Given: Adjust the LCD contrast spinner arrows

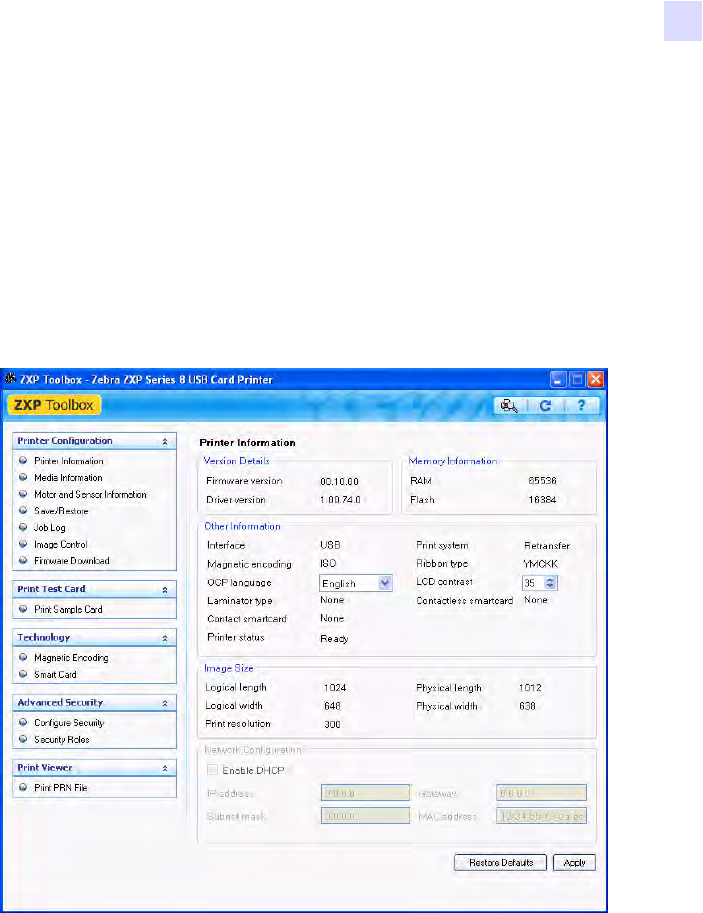Looking at the screenshot, I should [550, 583].
